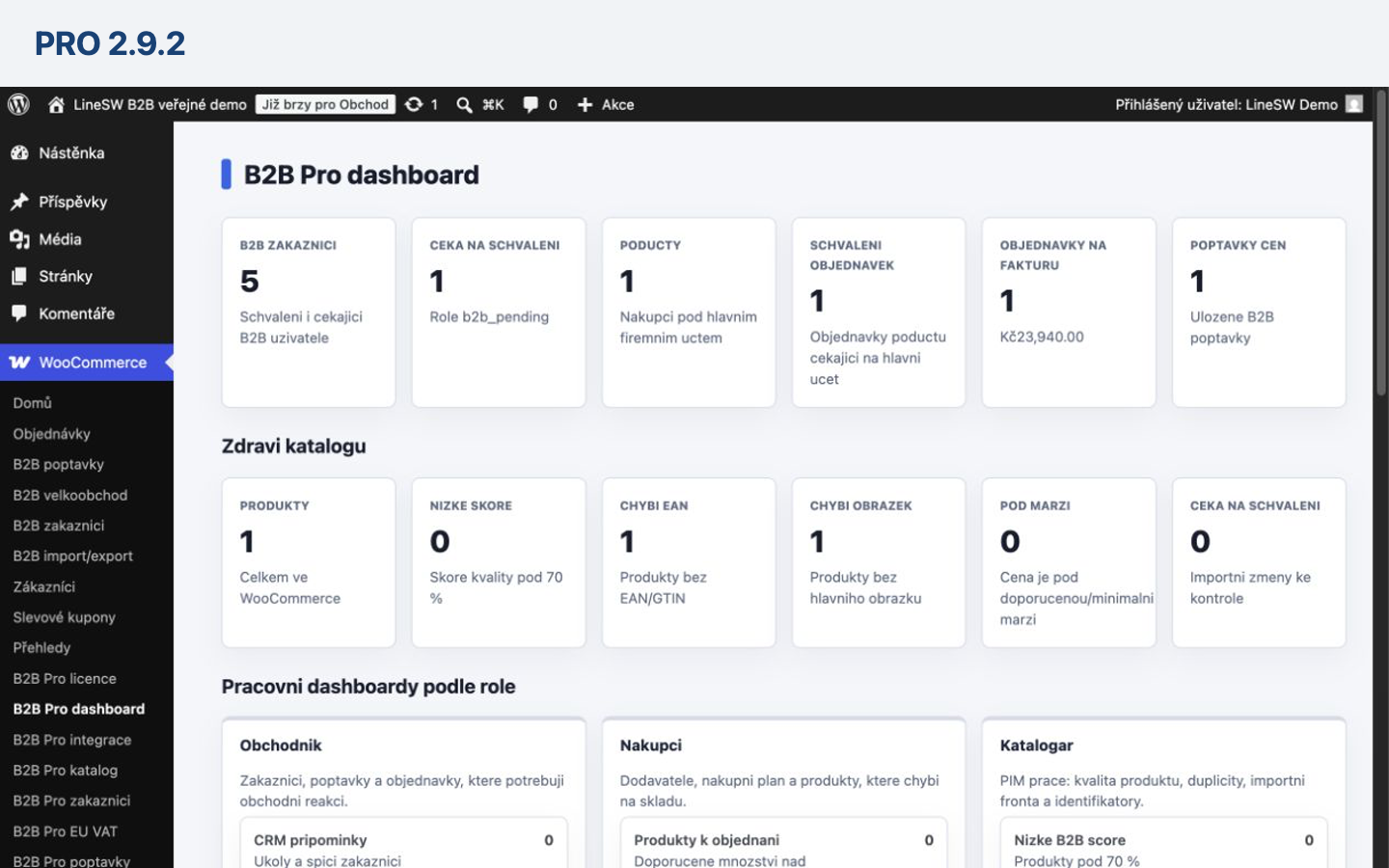
Task: Open B2B velkoobchod submenu
Action: (70, 495)
